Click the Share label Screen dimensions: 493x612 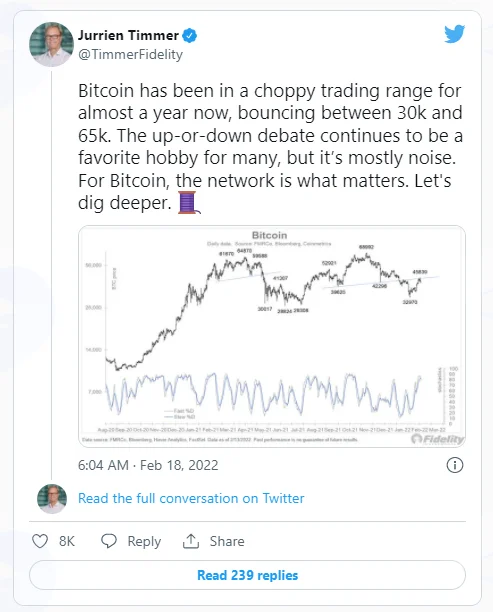(x=227, y=541)
